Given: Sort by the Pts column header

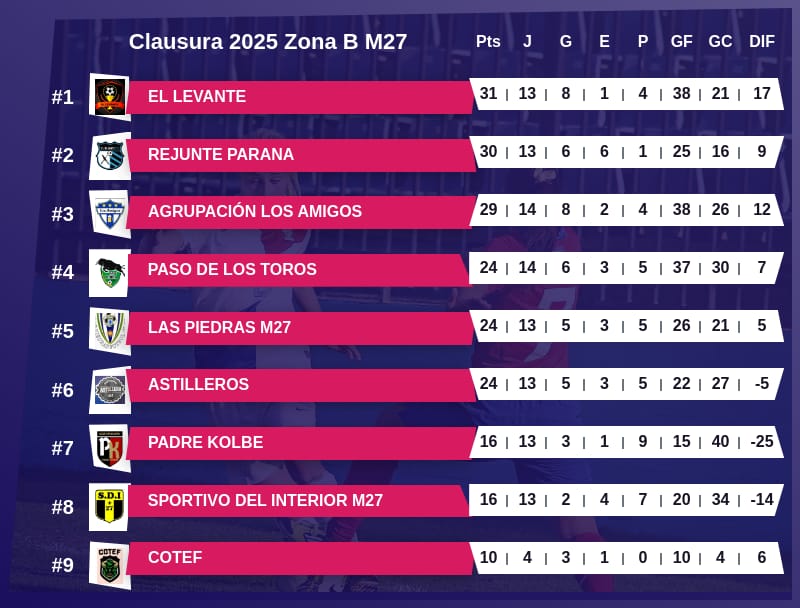Looking at the screenshot, I should click(488, 42).
